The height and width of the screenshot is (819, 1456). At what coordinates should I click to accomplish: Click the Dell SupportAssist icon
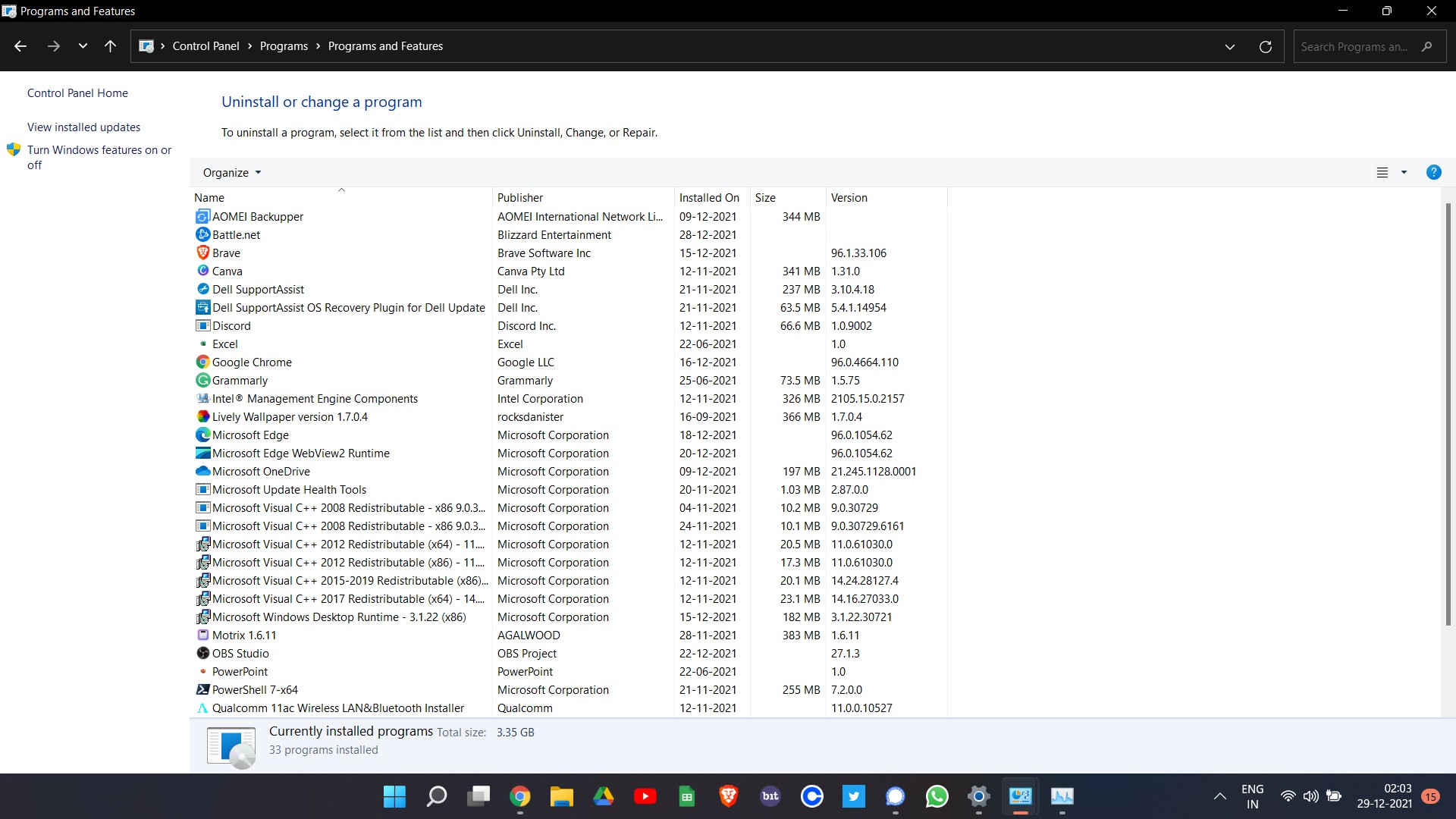202,290
